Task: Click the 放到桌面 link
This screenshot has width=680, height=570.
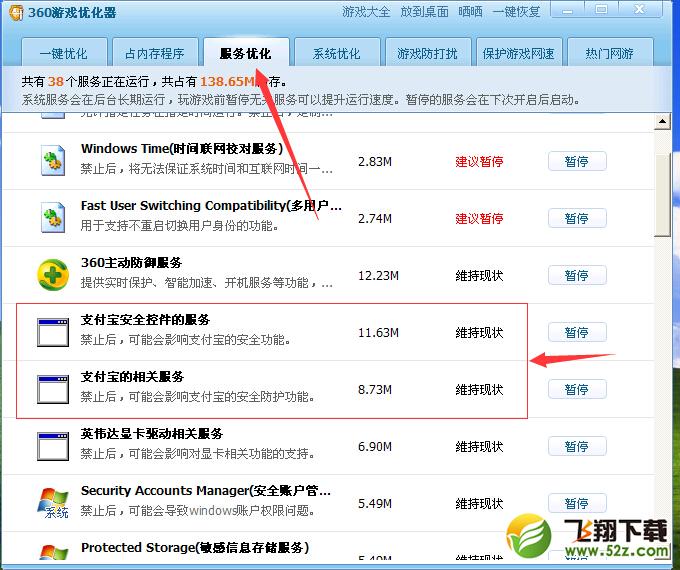Action: (x=425, y=12)
